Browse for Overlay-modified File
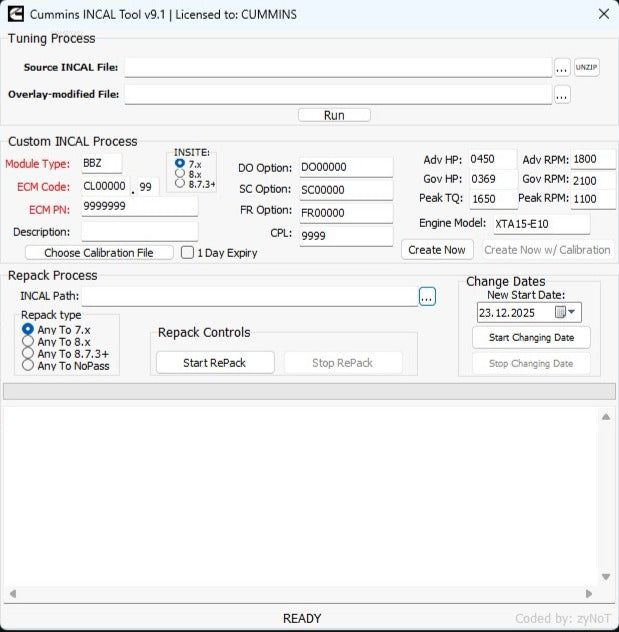 pyautogui.click(x=562, y=95)
